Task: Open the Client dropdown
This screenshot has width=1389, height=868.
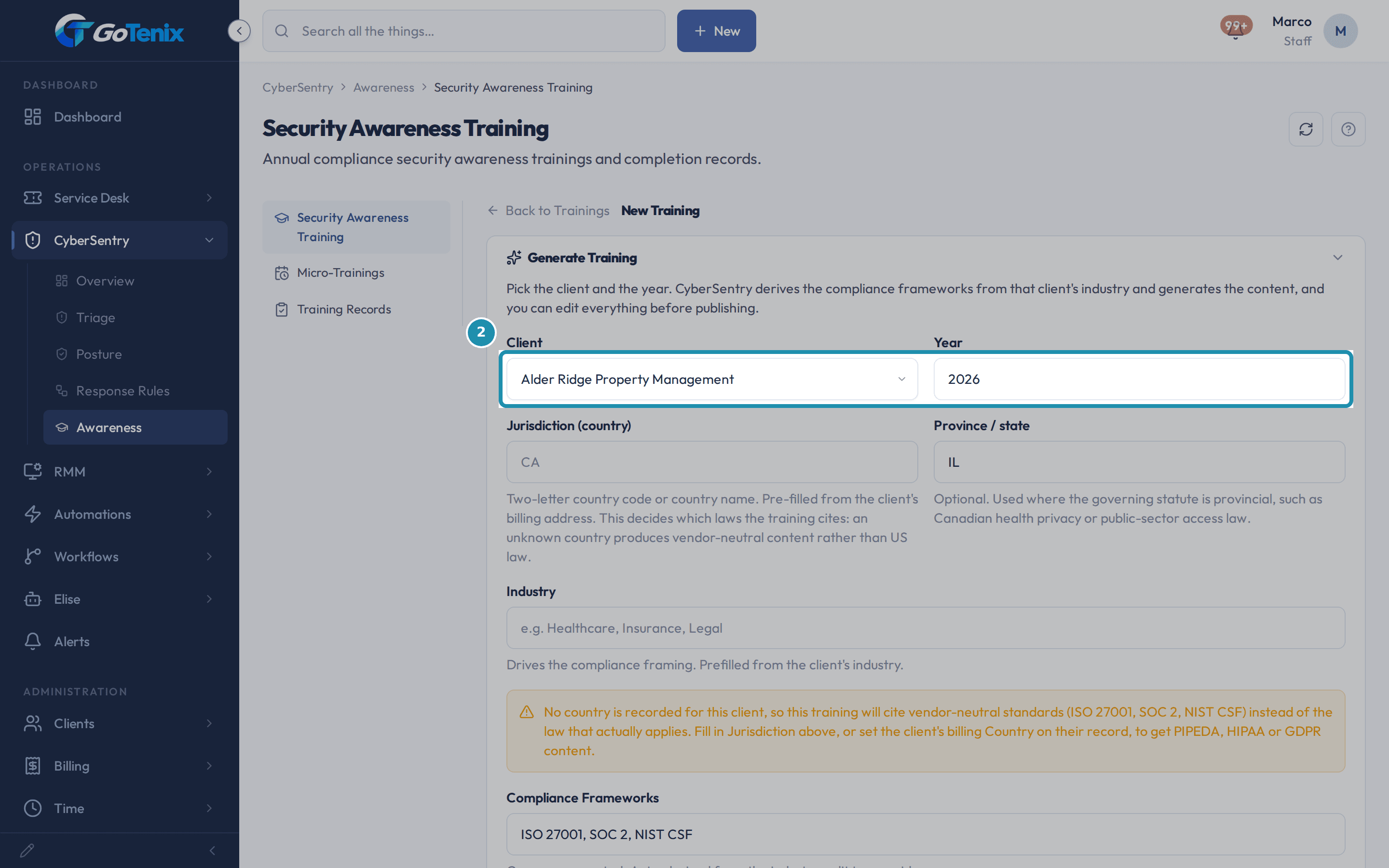Action: coord(712,379)
